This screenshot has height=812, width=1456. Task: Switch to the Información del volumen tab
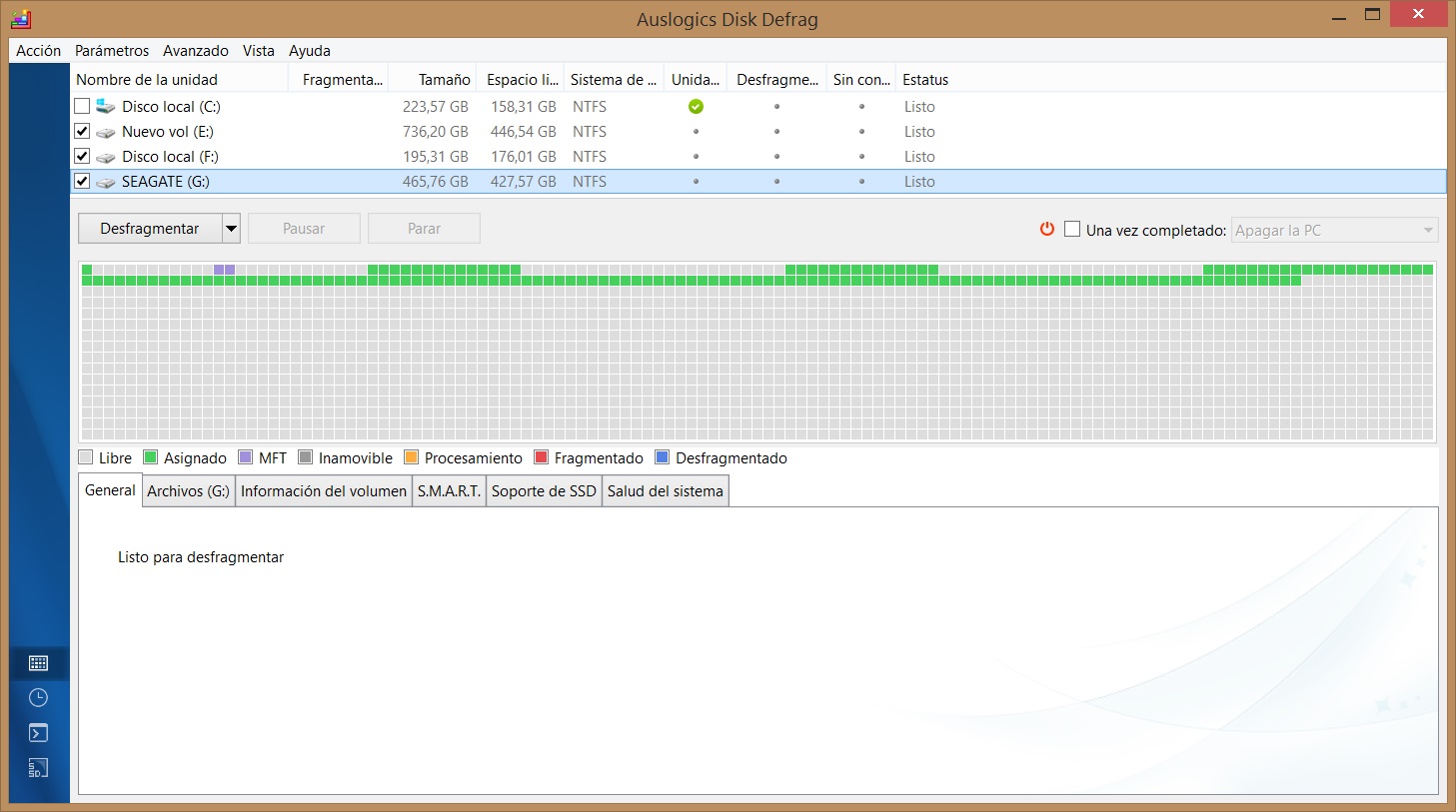pyautogui.click(x=324, y=491)
